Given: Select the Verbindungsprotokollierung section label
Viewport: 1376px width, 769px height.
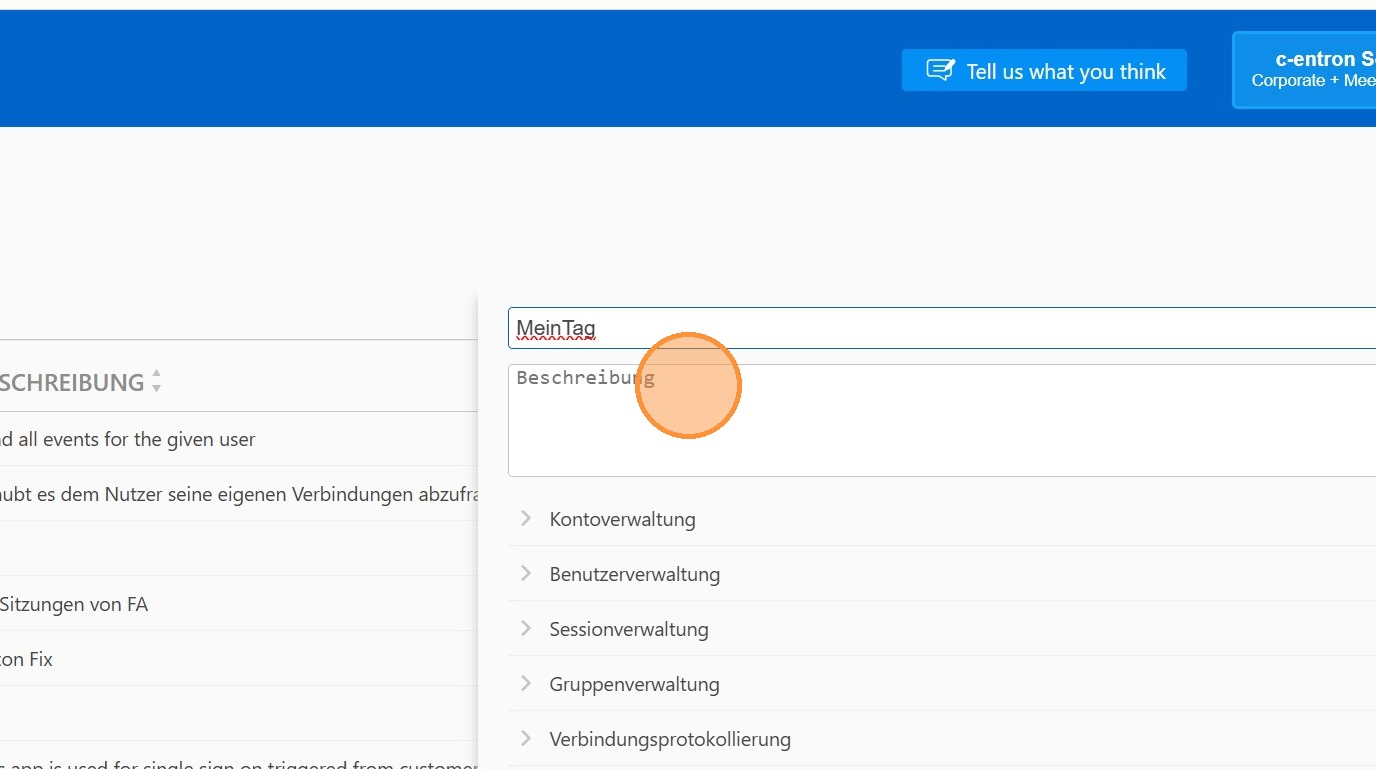Looking at the screenshot, I should (670, 739).
